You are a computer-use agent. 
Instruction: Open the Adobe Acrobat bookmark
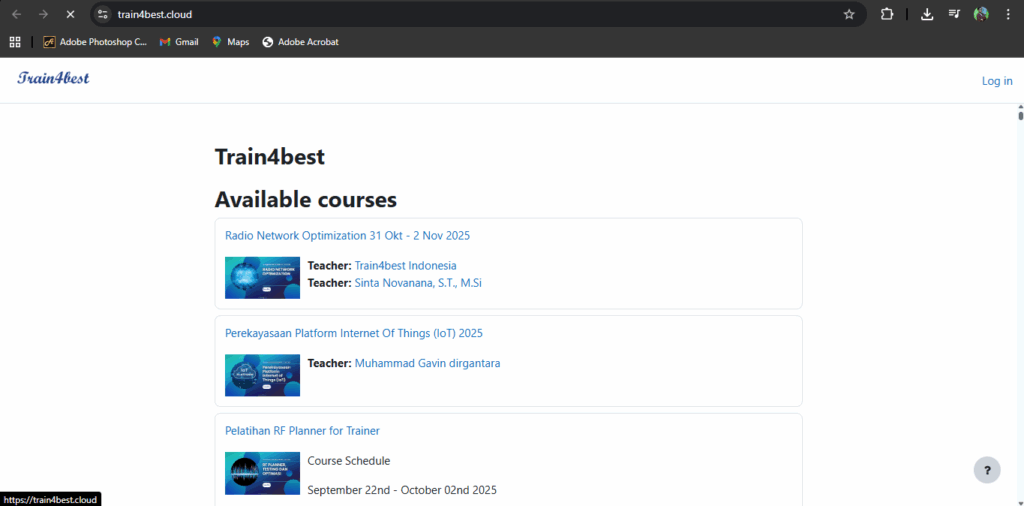click(300, 42)
